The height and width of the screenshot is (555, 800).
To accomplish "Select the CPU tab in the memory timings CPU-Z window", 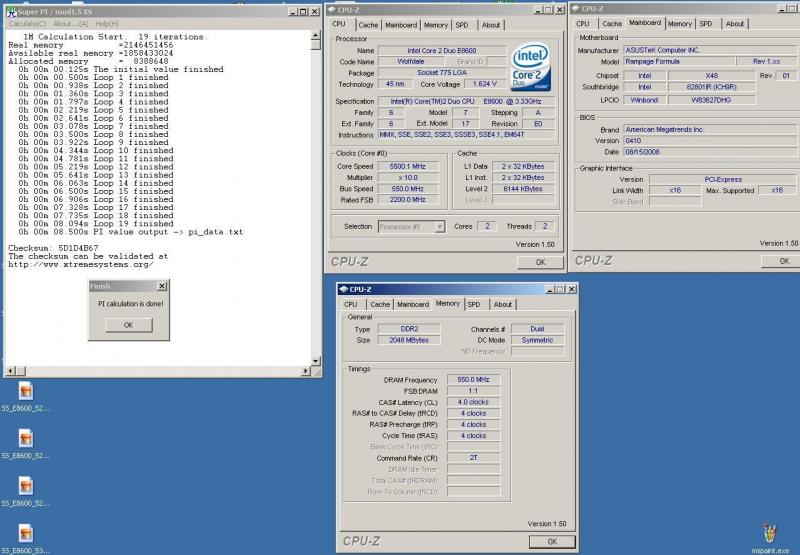I will 351,305.
